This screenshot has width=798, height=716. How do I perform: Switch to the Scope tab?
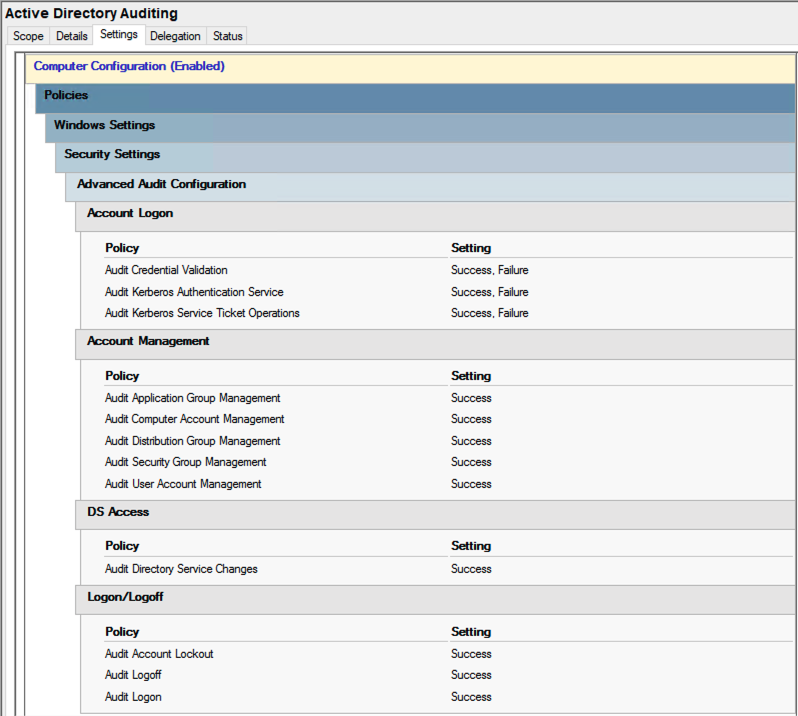(x=28, y=36)
